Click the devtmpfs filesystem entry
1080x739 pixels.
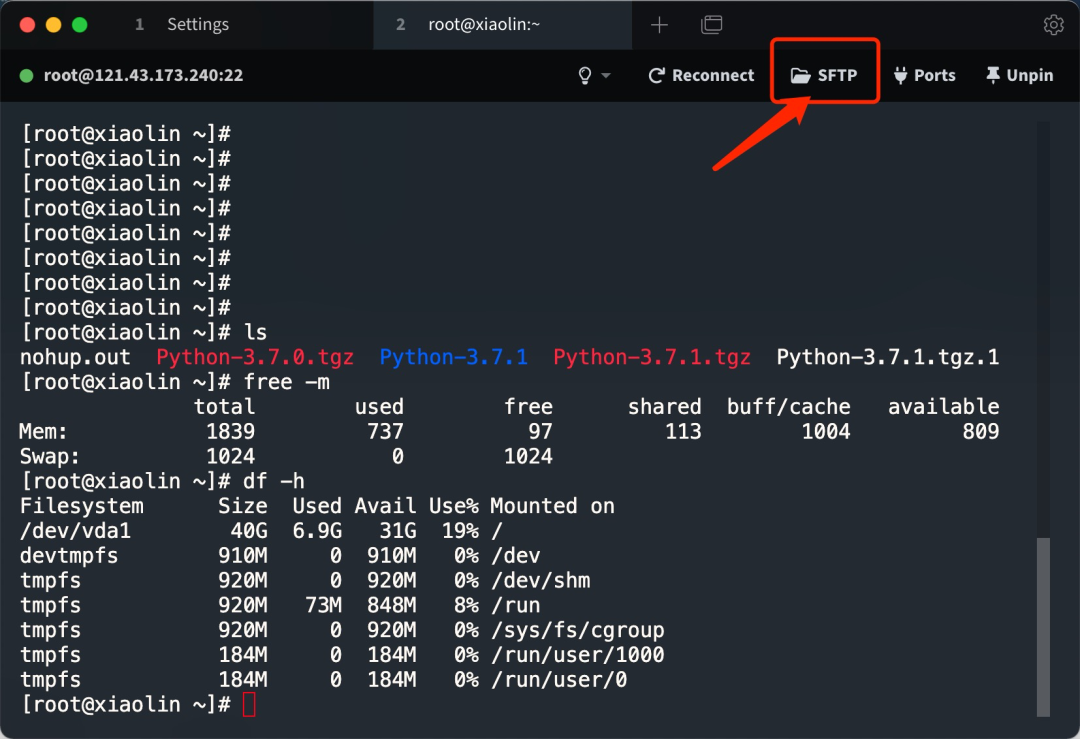pyautogui.click(x=69, y=556)
